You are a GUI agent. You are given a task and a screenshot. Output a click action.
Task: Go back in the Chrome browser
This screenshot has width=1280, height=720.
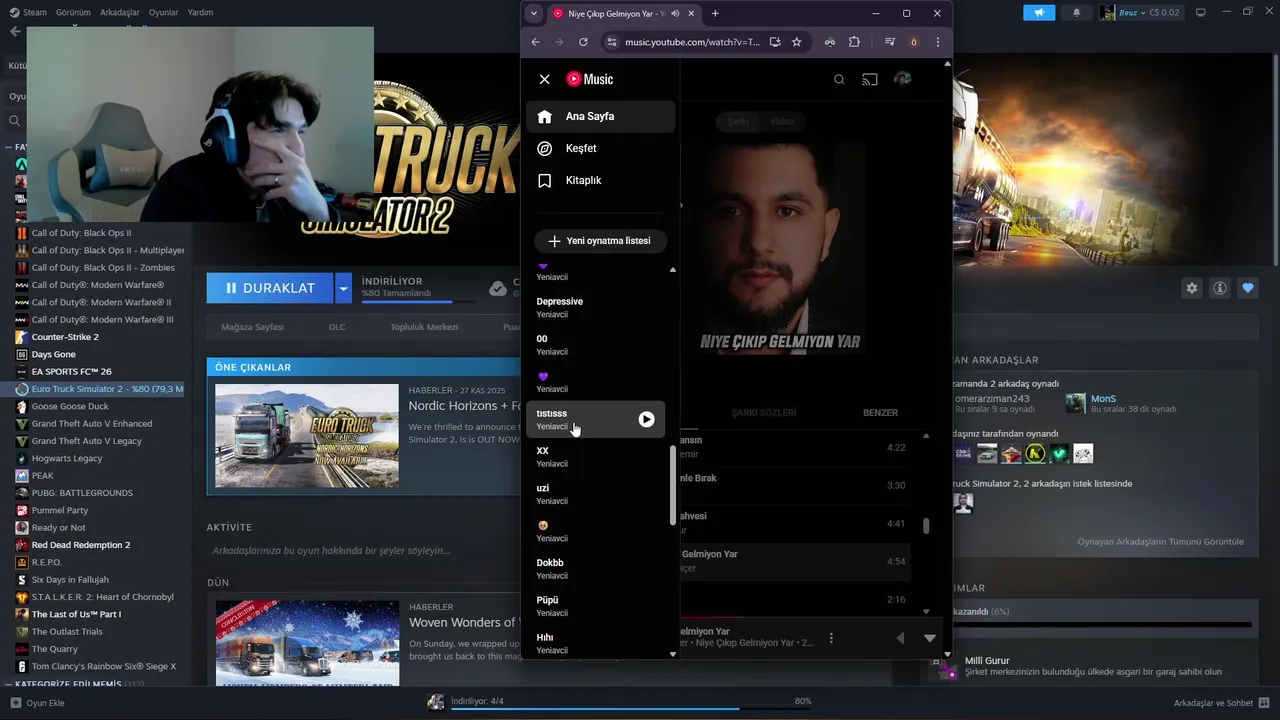click(x=535, y=42)
